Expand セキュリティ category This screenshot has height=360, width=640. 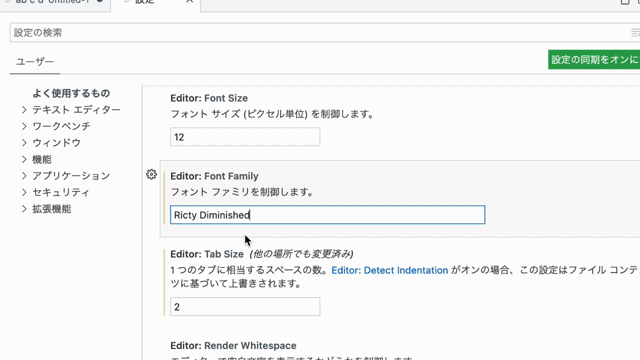24,192
